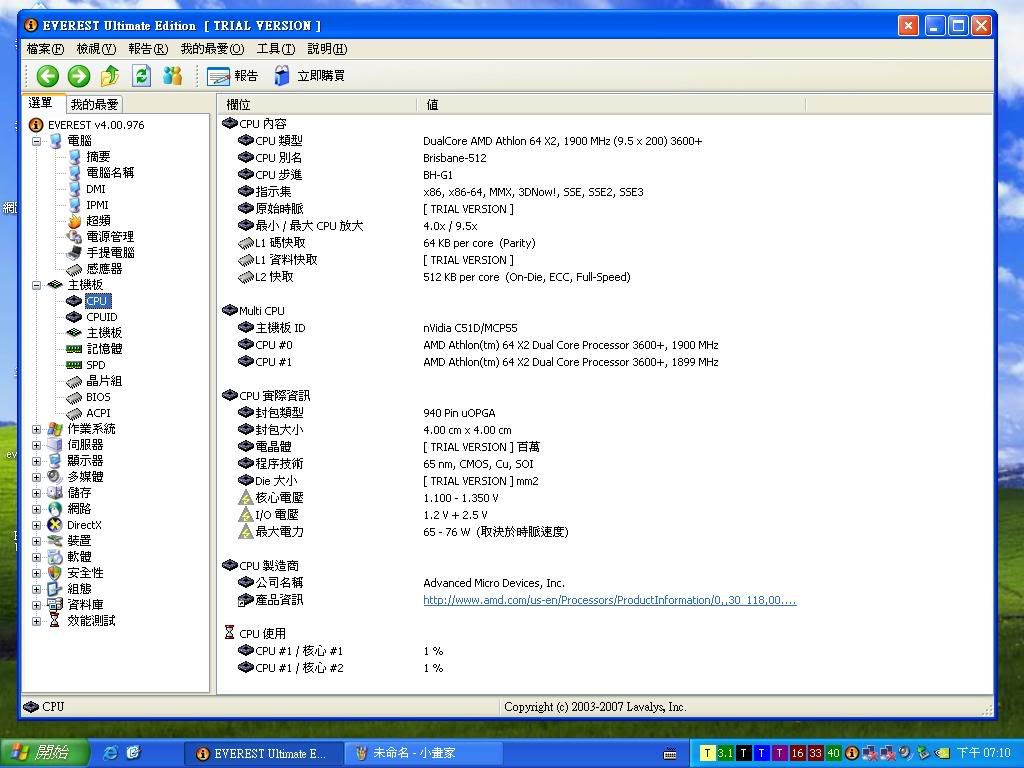Open the AMD product information link
This screenshot has height=768, width=1024.
coord(609,600)
